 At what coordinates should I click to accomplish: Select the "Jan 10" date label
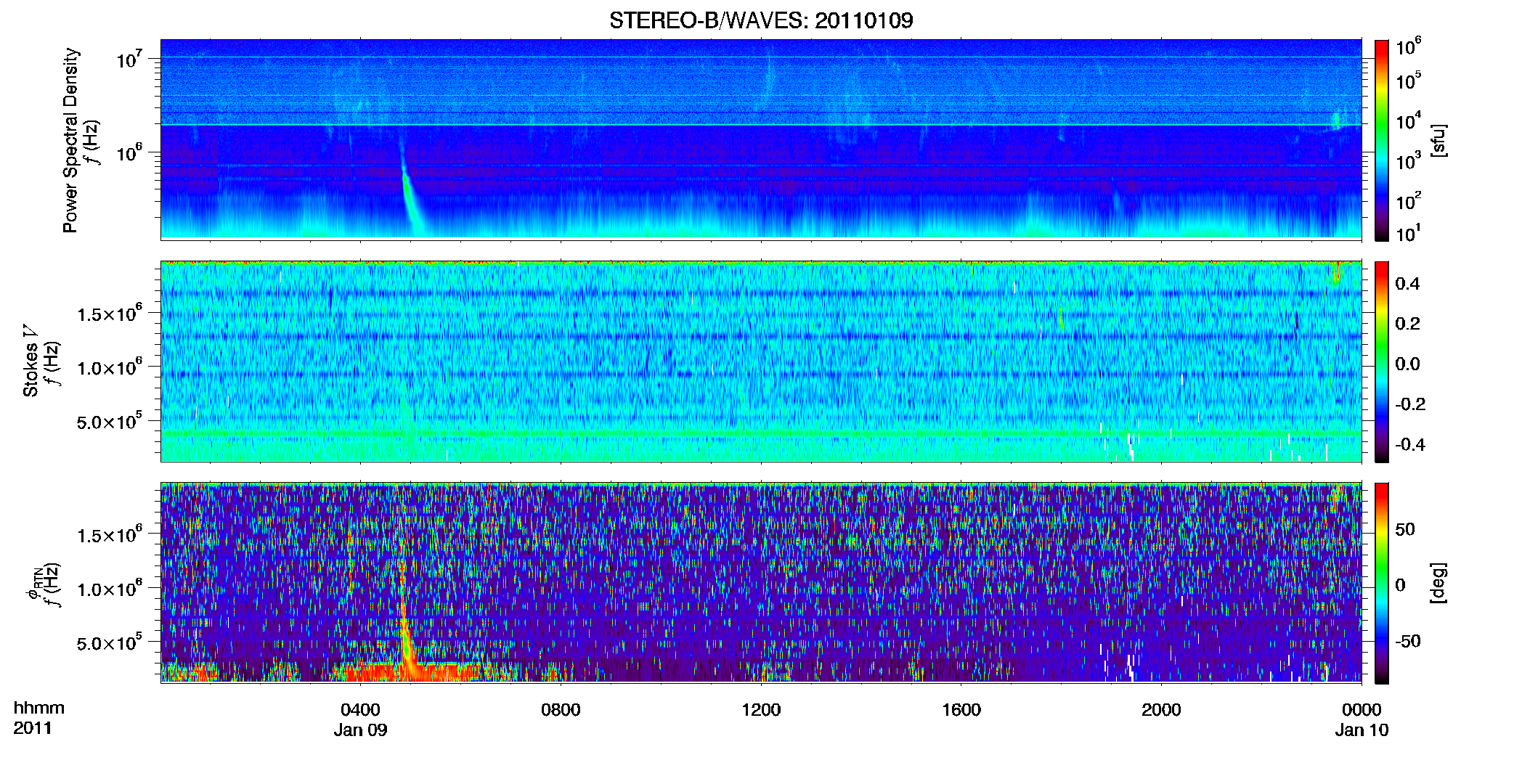[x=1362, y=730]
